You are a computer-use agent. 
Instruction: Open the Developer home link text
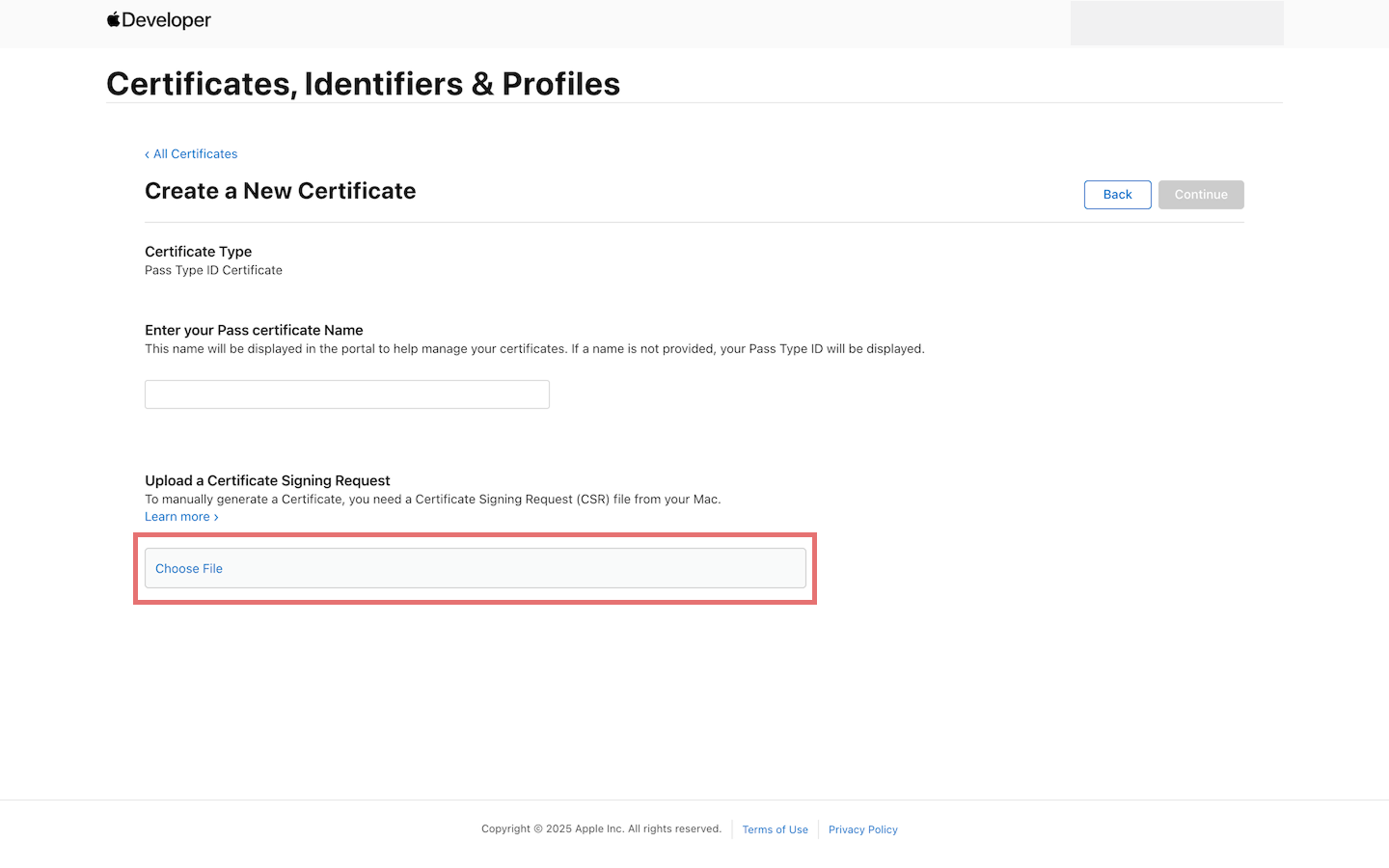pyautogui.click(x=166, y=20)
